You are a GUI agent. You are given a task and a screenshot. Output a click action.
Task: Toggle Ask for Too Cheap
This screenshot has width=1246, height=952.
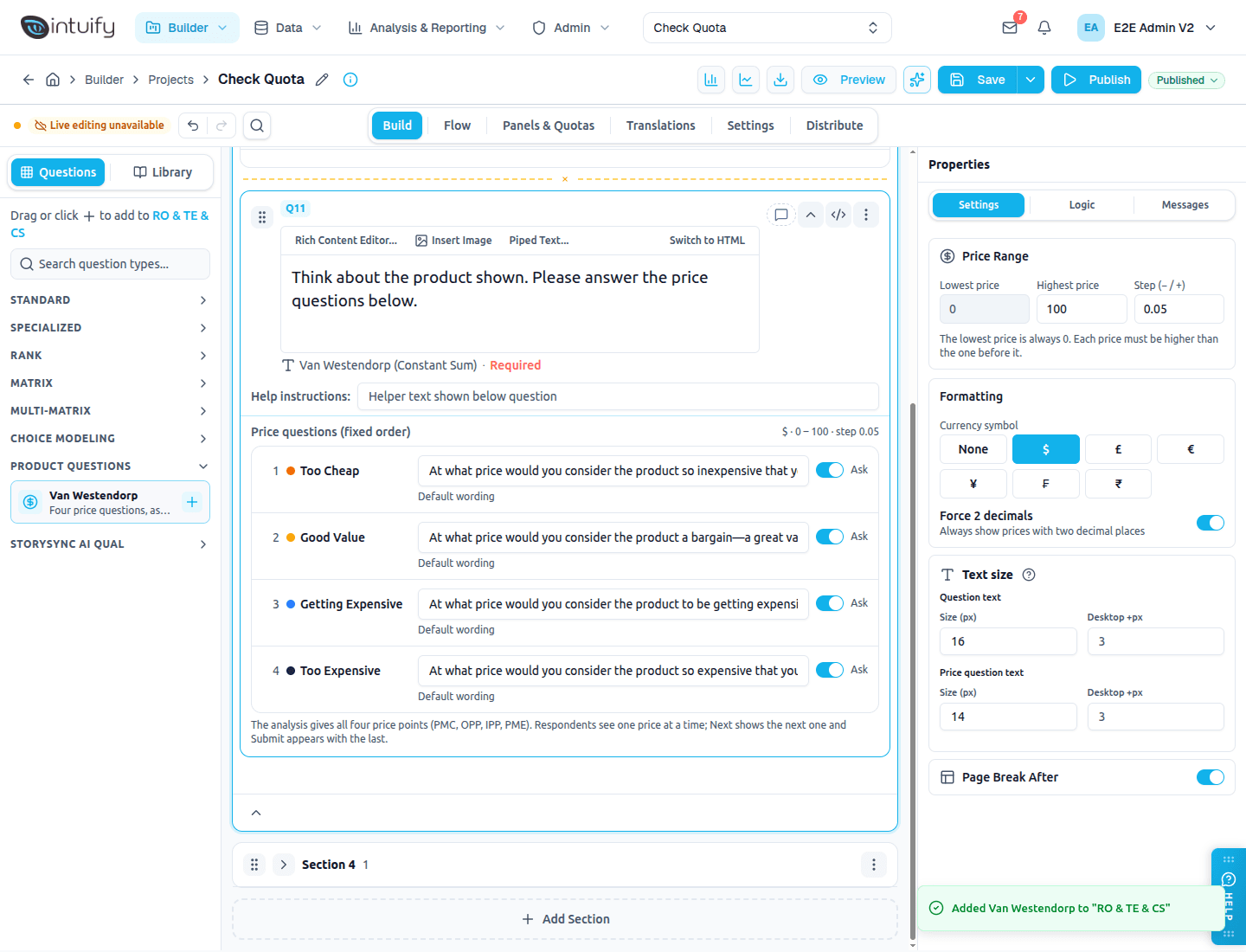tap(830, 470)
